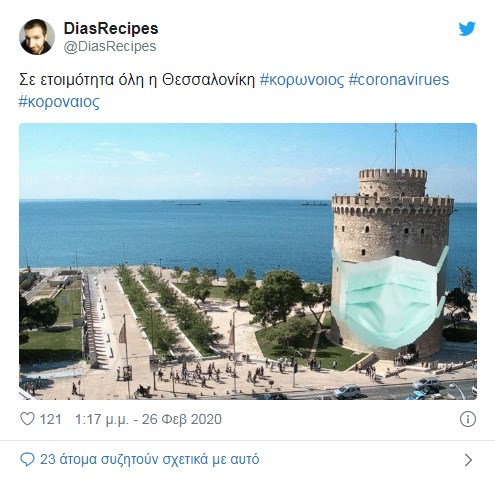Open tweet timestamp 1:17 μ.μ. - 26 Φεβ 2020
This screenshot has height=477, width=495.
pos(148,419)
